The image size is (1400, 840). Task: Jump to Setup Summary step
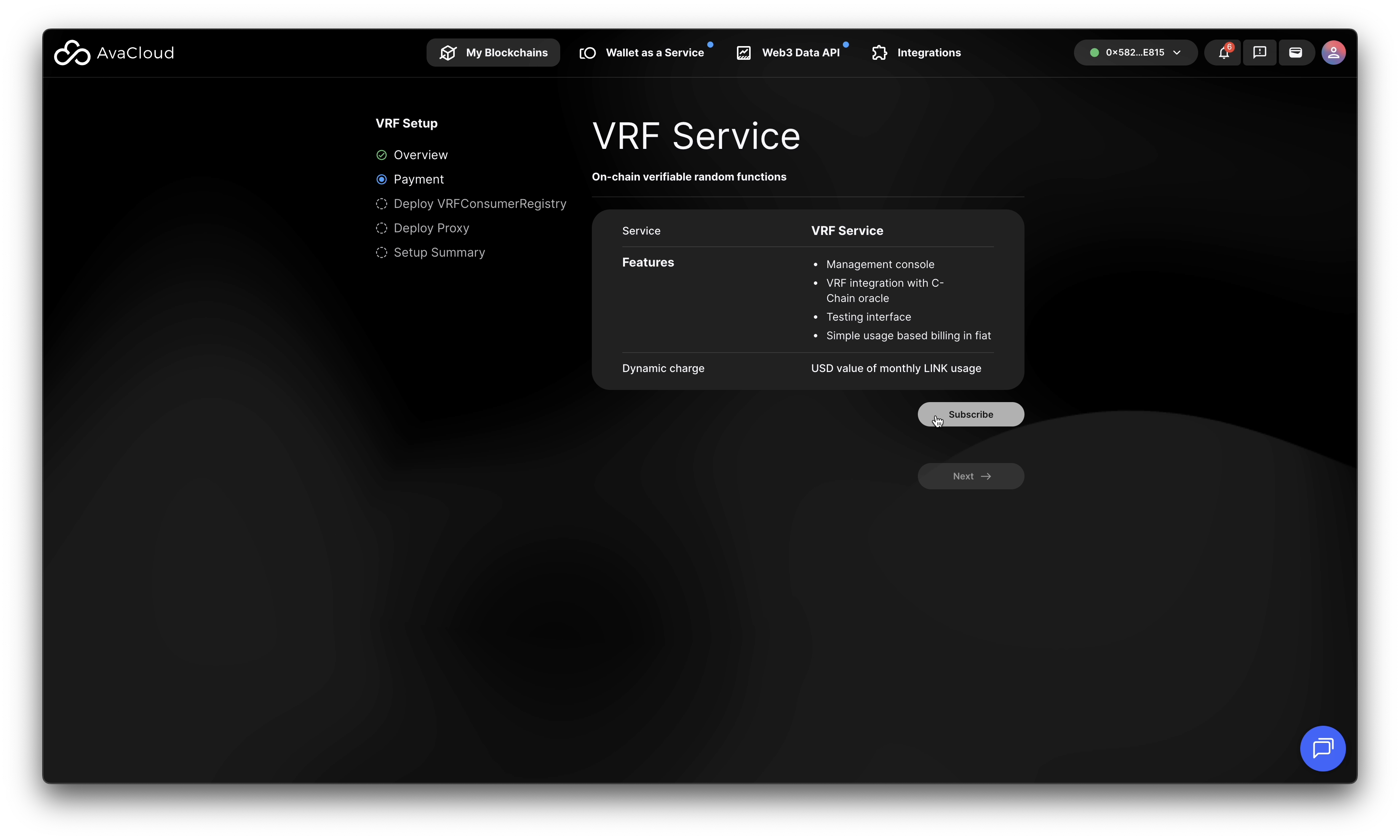(x=439, y=252)
